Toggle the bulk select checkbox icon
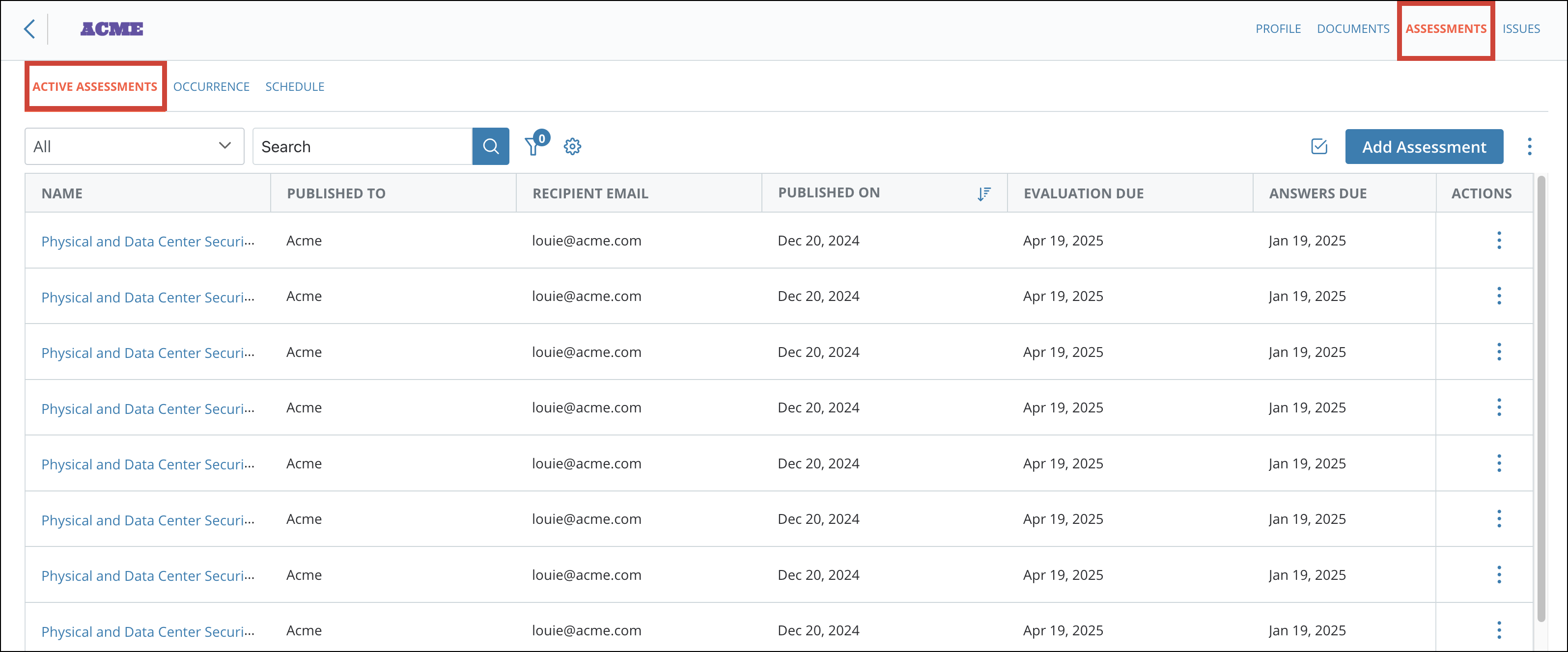This screenshot has width=1568, height=652. (1319, 147)
